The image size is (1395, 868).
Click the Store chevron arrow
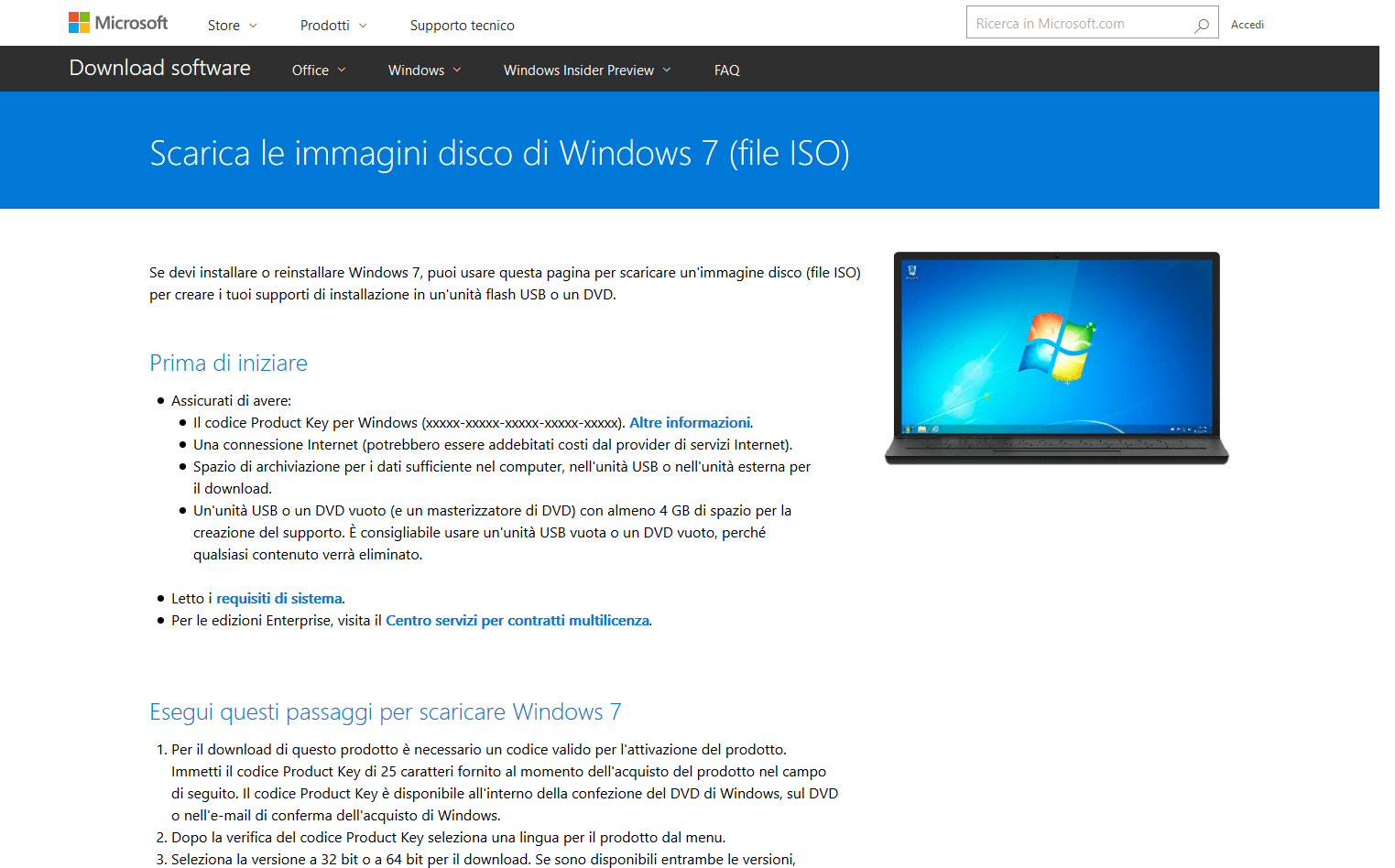point(254,26)
